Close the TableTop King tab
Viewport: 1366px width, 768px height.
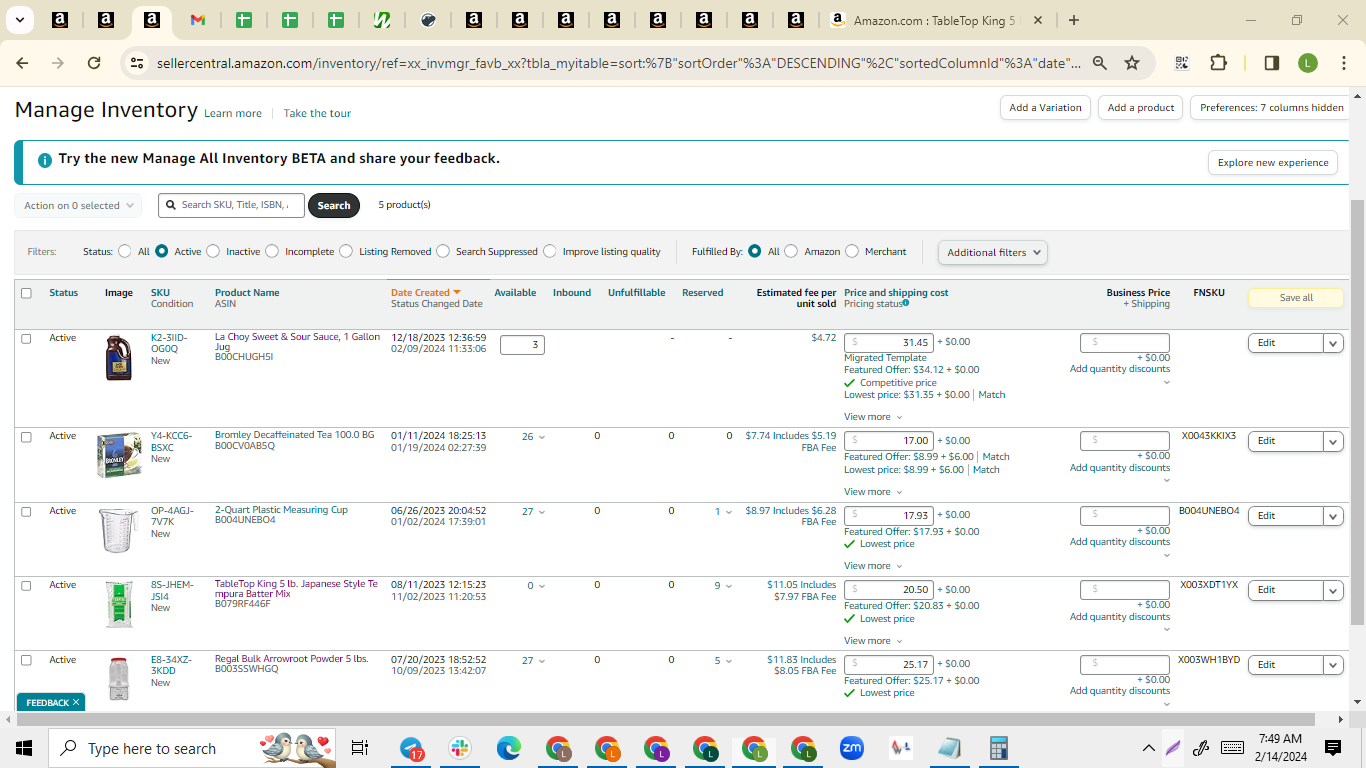pyautogui.click(x=1038, y=20)
